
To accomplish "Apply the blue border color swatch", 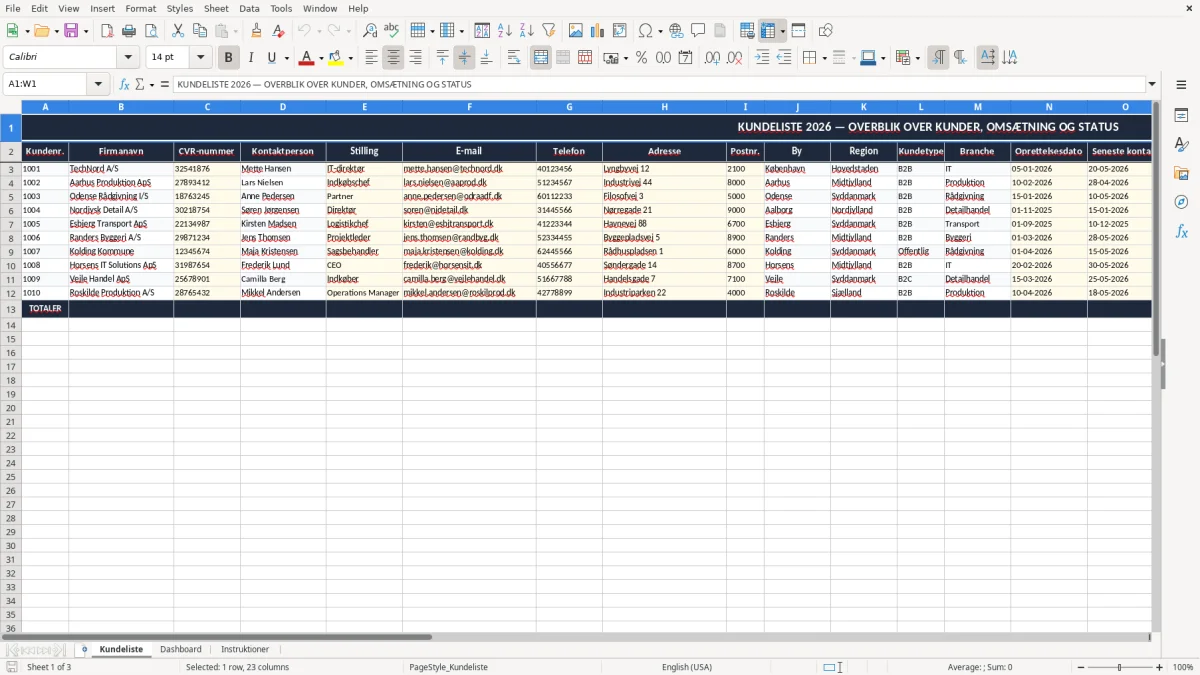I will (x=867, y=58).
